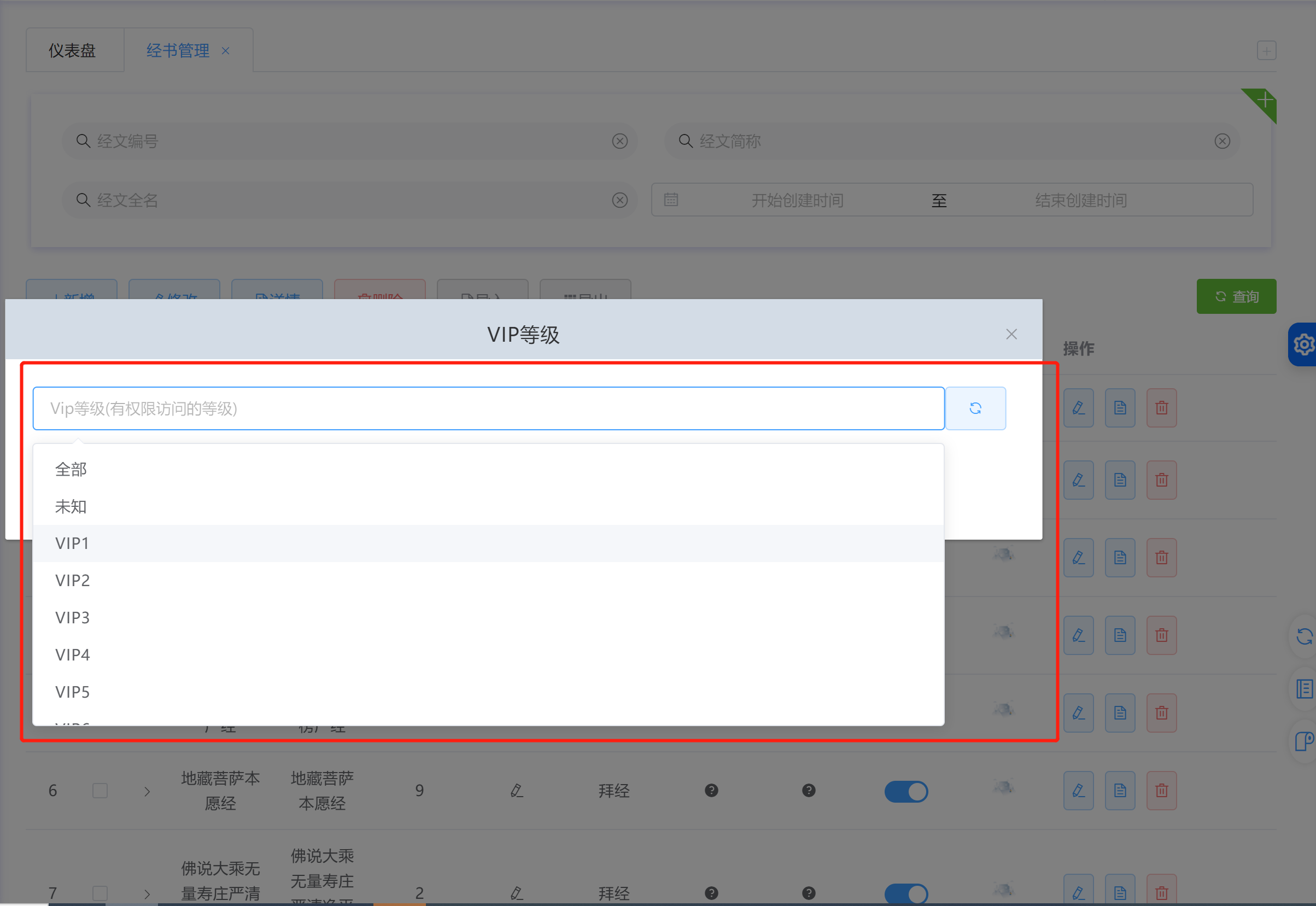Screen dimensions: 1316x906
Task: Toggle the switch in the 地藏菩萨本愿经 row
Action: 906,791
